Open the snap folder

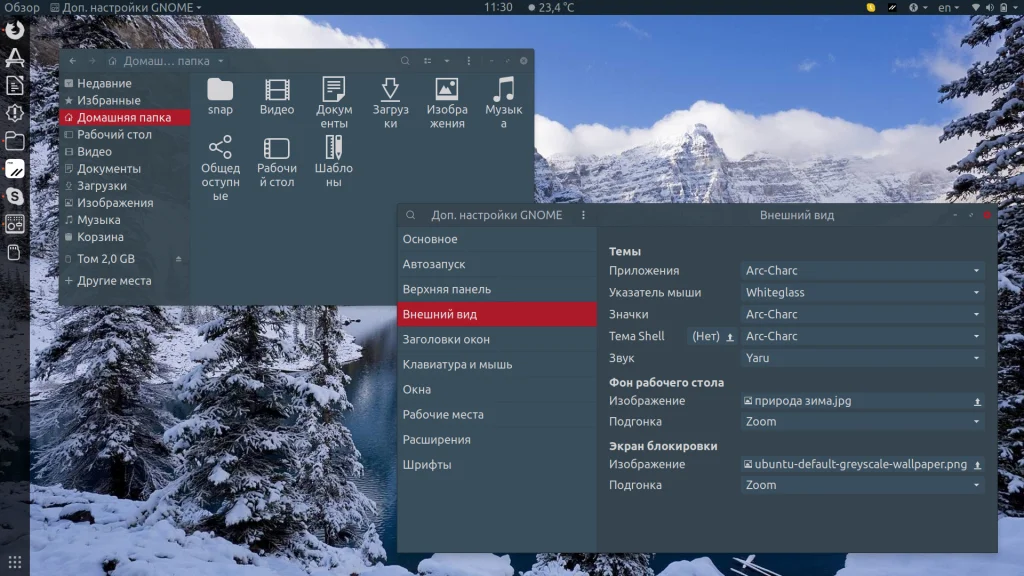(220, 96)
